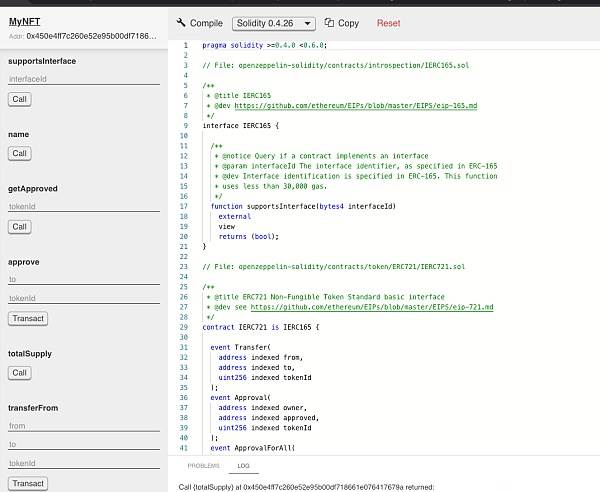
Task: Click Call under totalSupply
Action: 20,373
